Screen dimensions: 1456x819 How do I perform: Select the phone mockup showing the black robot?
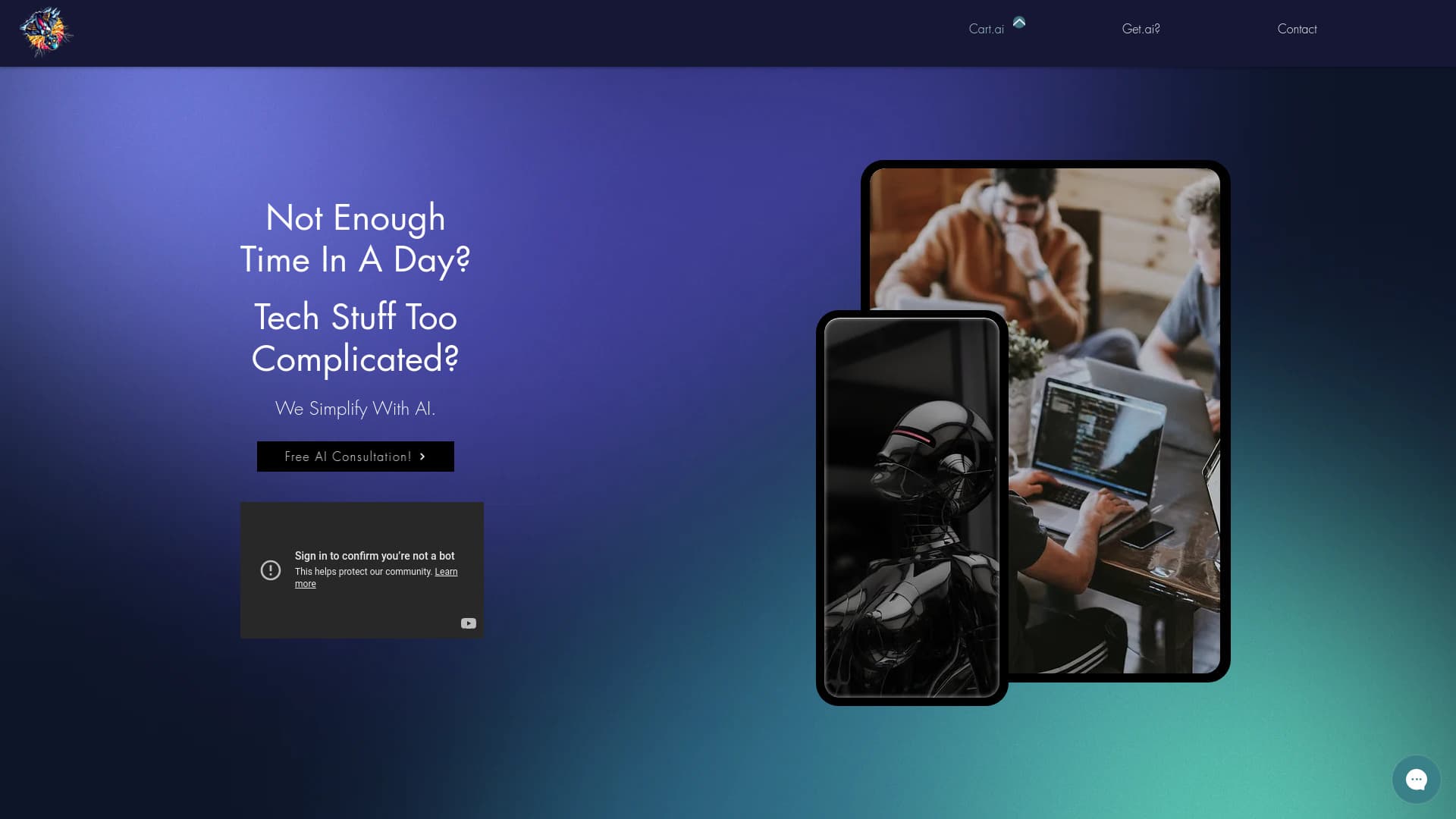tap(912, 508)
